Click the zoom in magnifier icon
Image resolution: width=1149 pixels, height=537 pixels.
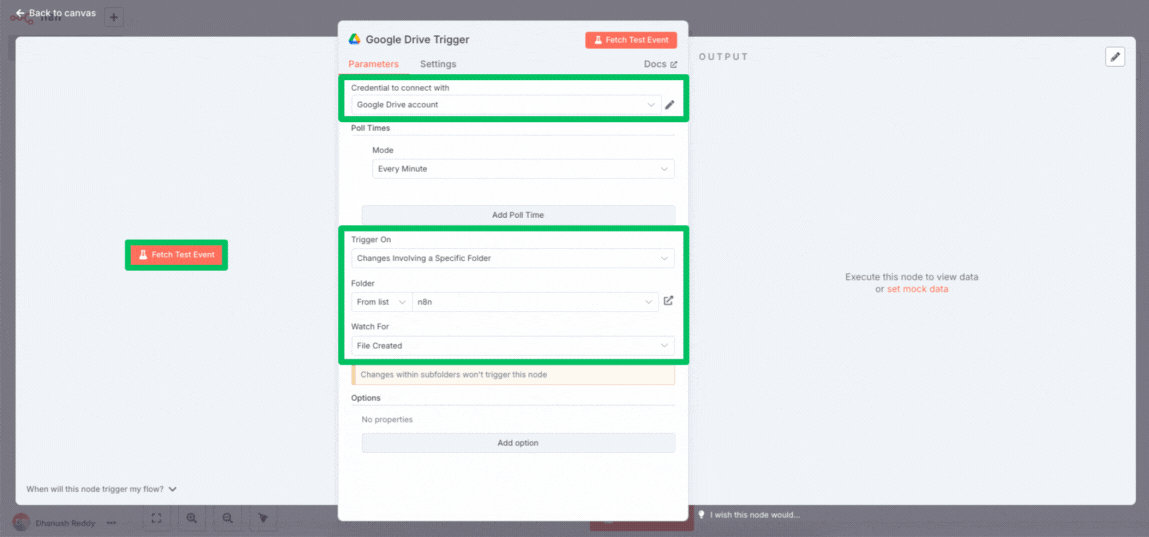pos(191,518)
